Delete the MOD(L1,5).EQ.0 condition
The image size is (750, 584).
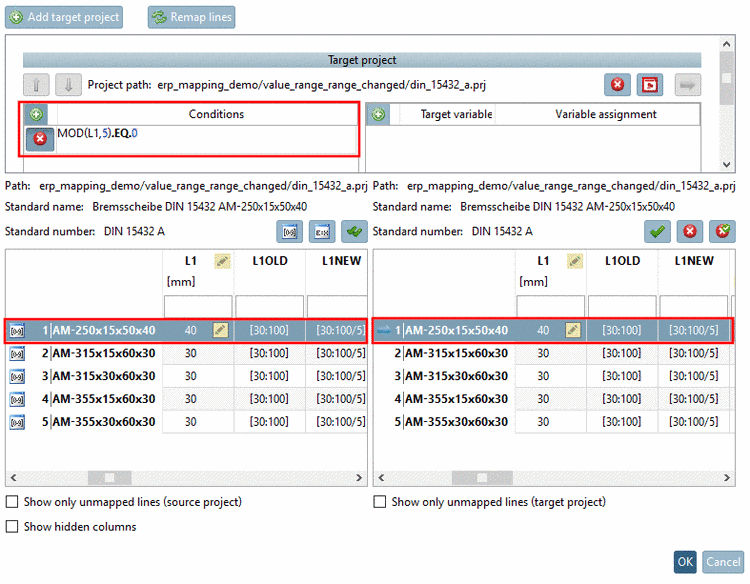[x=40, y=139]
